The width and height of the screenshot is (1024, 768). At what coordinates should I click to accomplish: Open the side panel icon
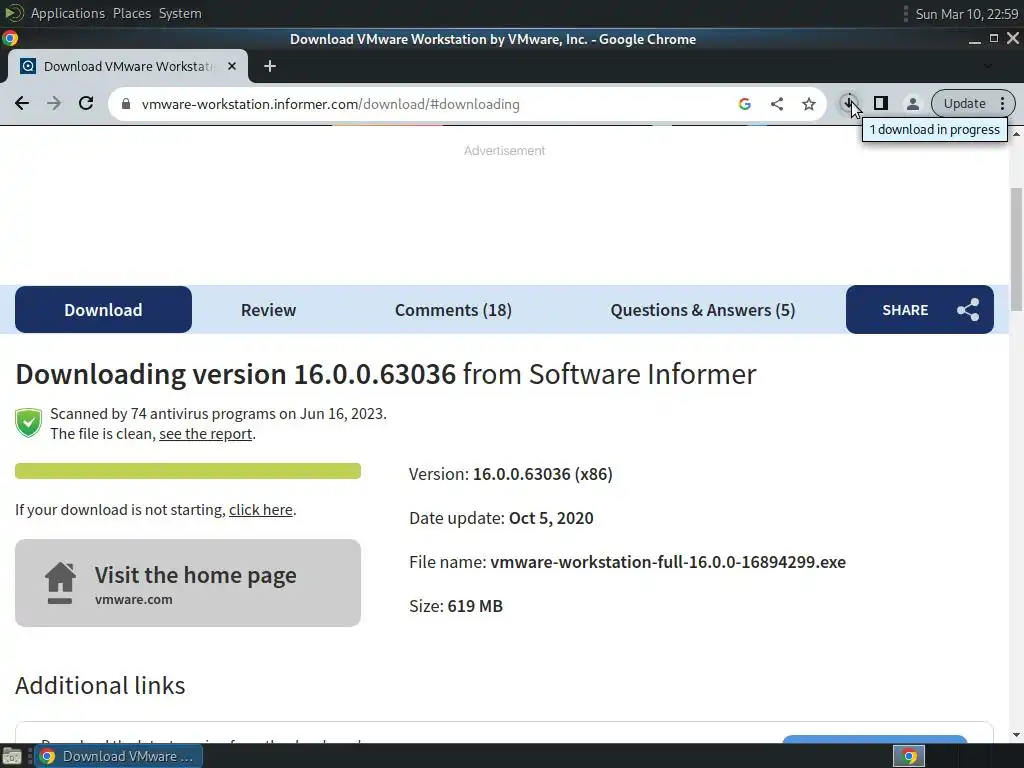tap(880, 103)
